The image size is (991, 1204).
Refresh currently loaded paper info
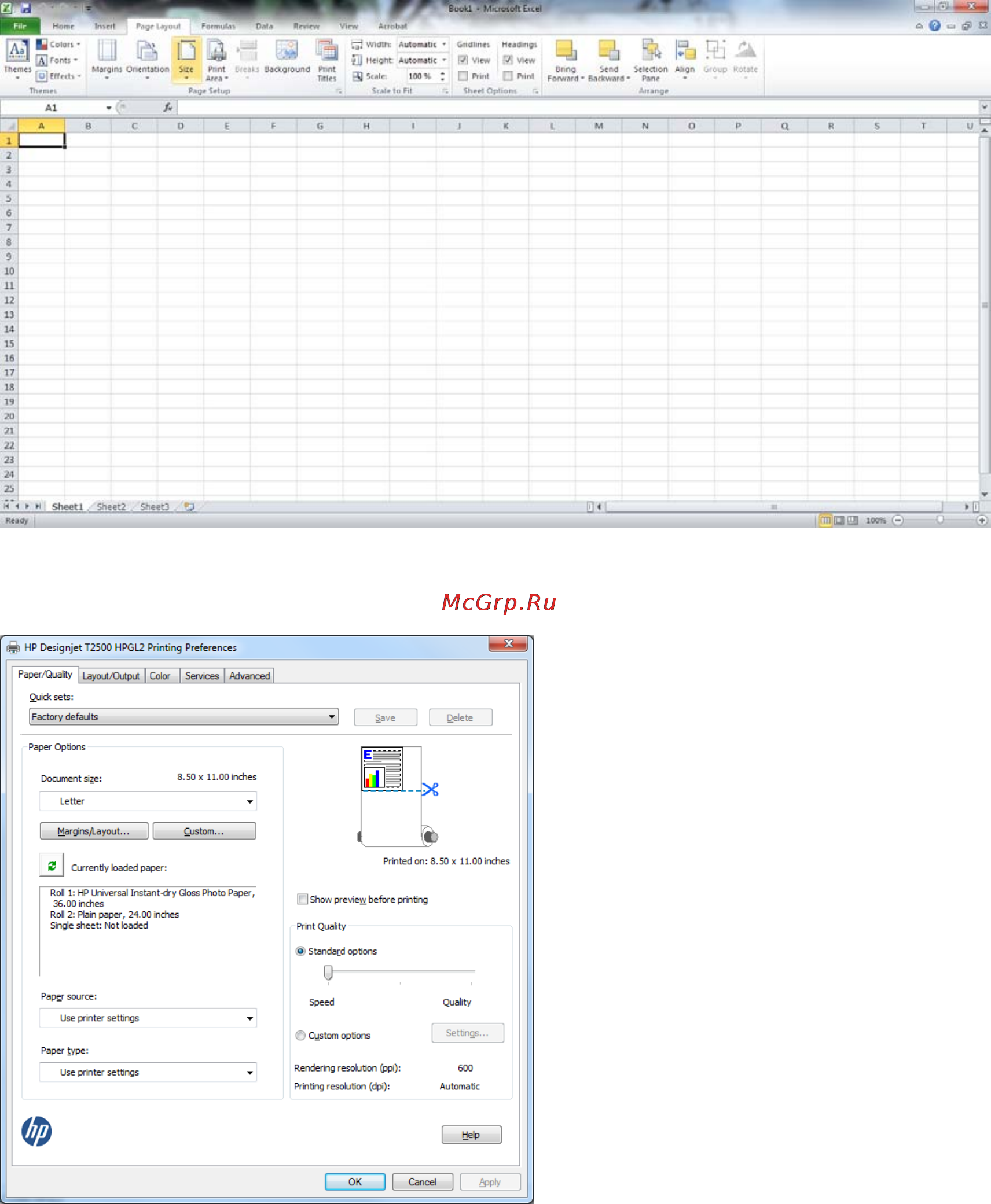point(52,866)
